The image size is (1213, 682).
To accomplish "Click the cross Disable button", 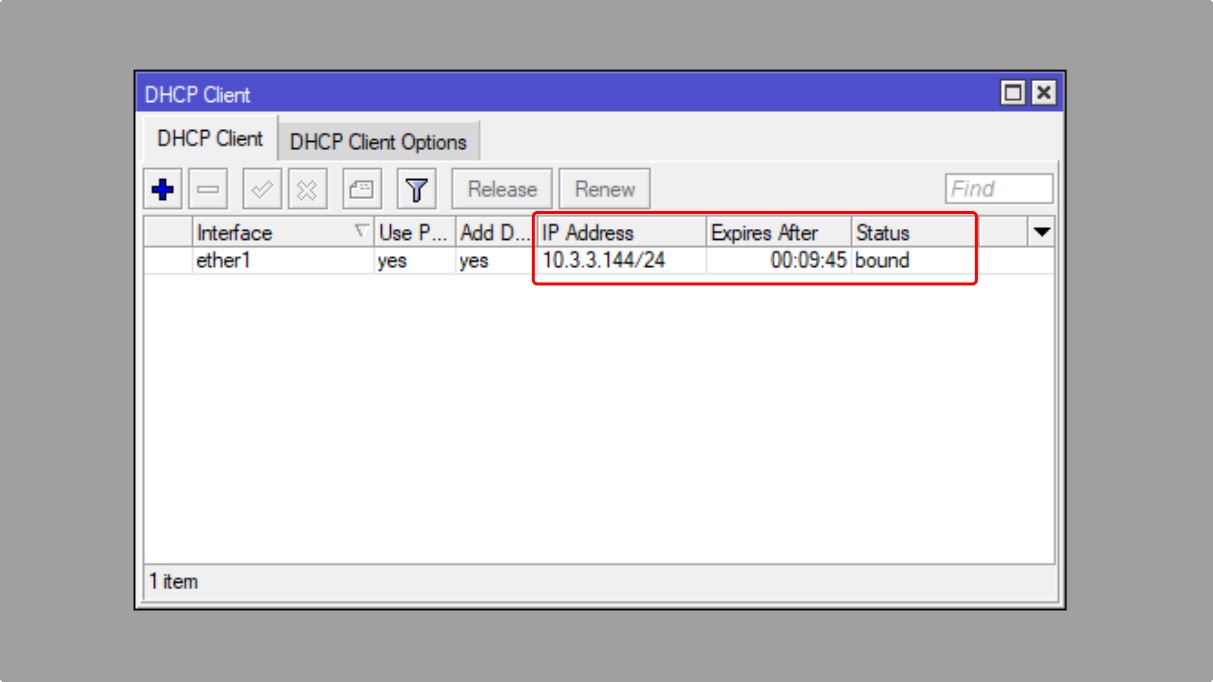I will pyautogui.click(x=307, y=189).
